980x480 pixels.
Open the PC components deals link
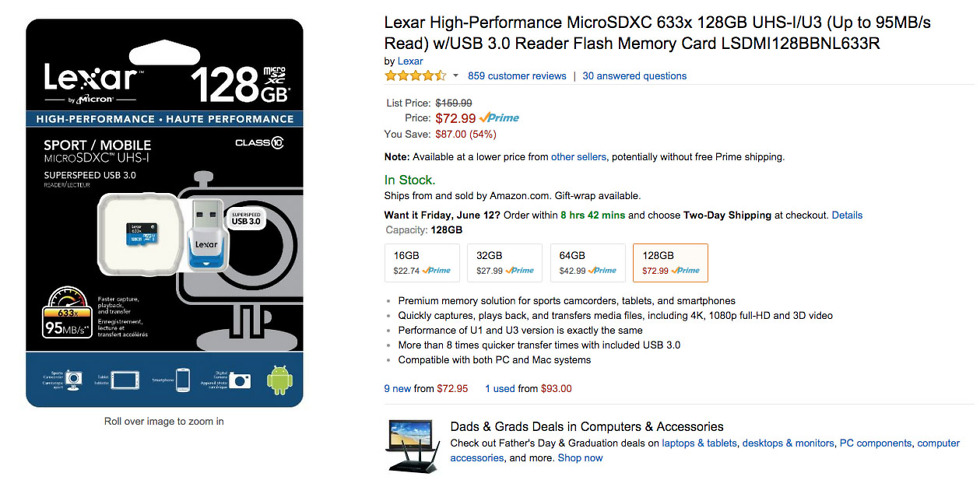(x=874, y=443)
